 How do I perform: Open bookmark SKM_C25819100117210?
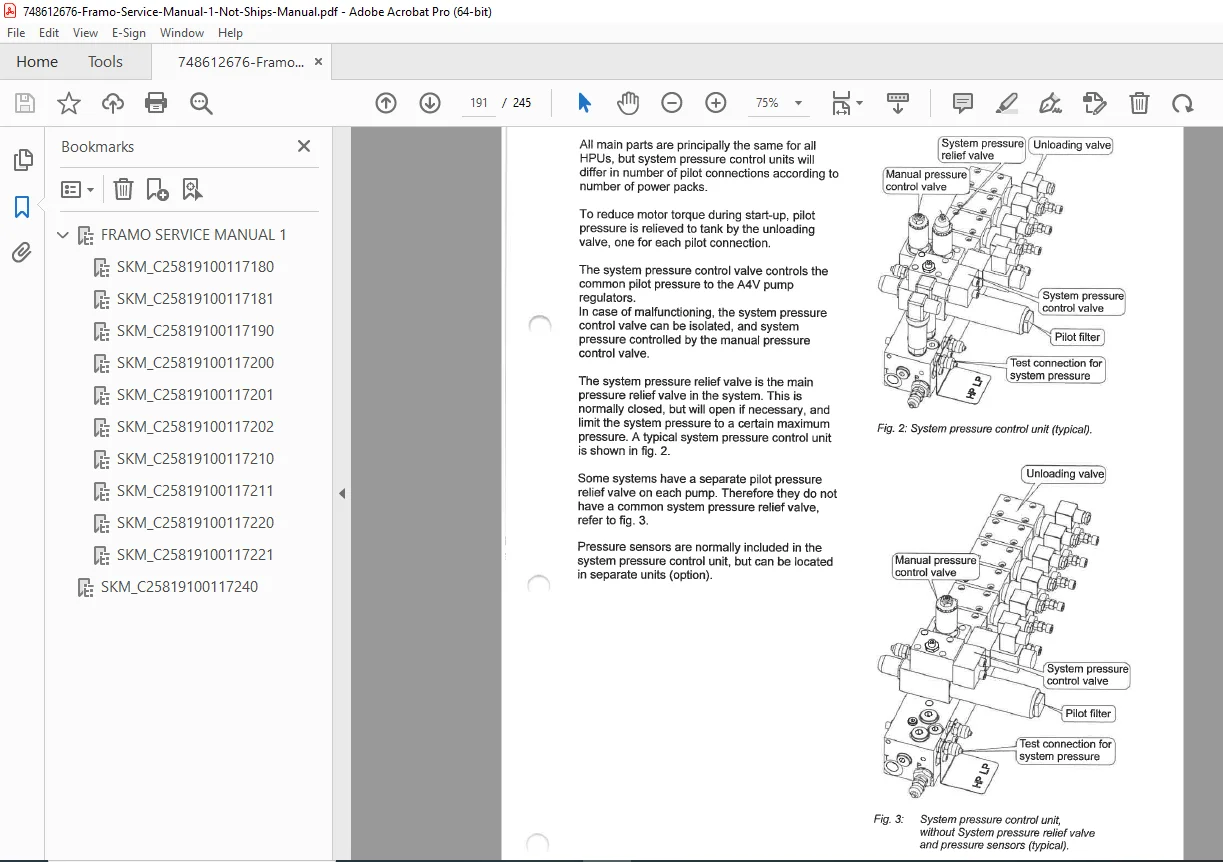pos(195,459)
